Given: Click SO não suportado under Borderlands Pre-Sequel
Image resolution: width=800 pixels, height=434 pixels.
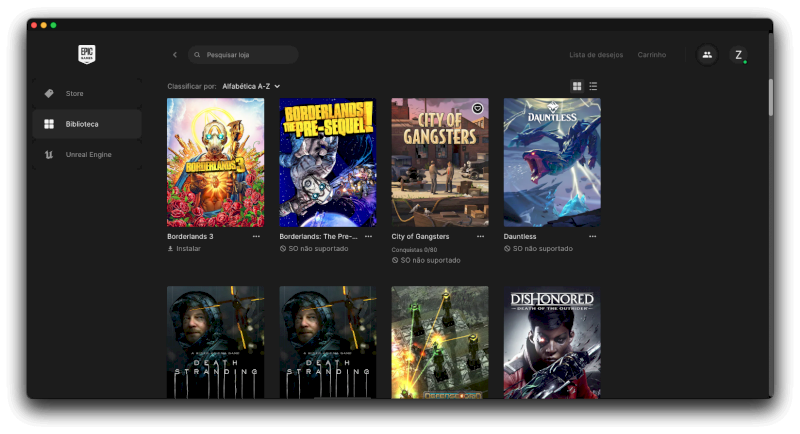Looking at the screenshot, I should point(318,249).
